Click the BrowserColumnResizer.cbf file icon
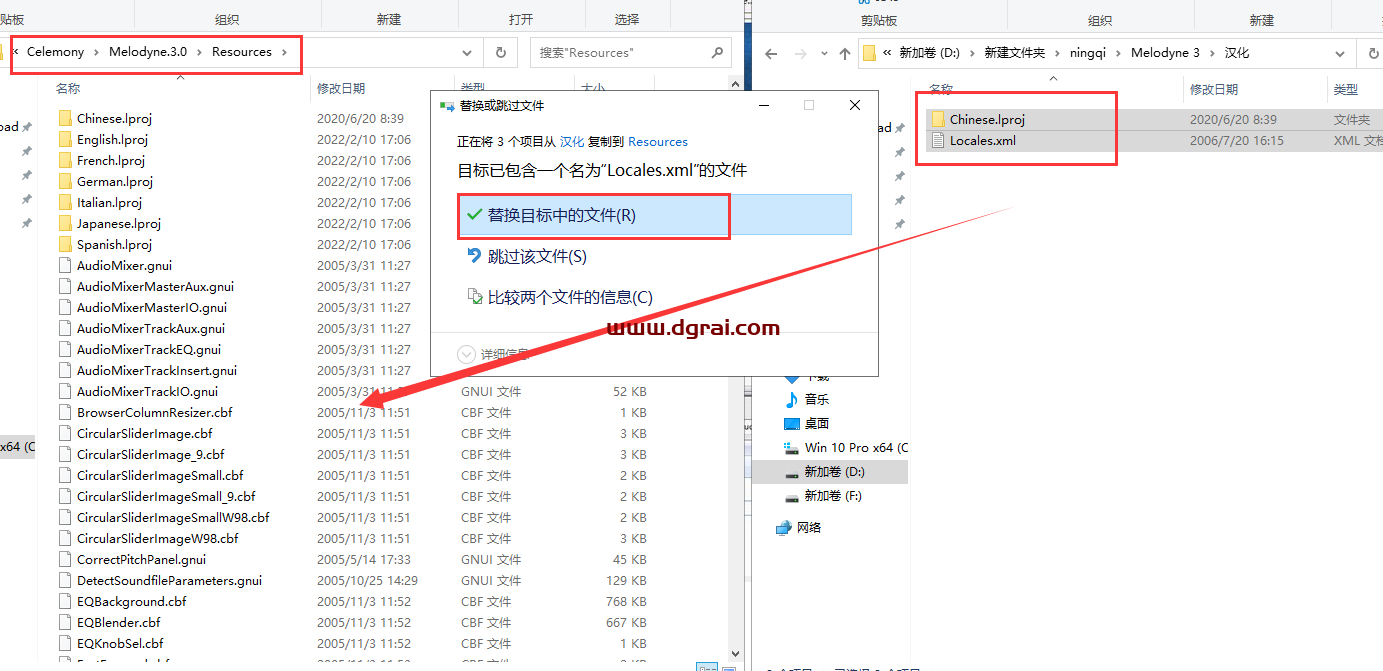This screenshot has width=1383, height=671. (x=65, y=412)
